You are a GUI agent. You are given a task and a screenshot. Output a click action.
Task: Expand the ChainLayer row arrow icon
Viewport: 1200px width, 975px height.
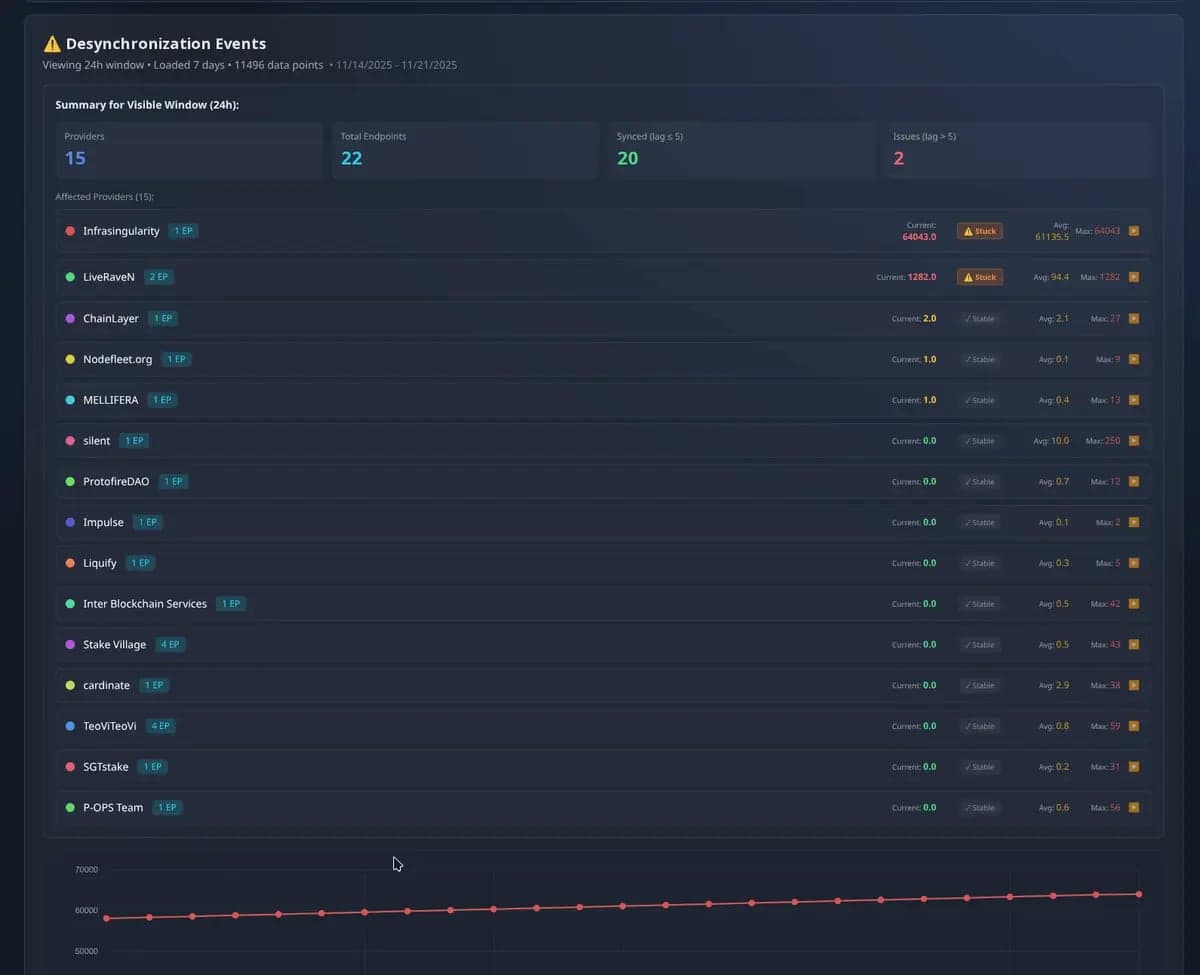(1133, 318)
